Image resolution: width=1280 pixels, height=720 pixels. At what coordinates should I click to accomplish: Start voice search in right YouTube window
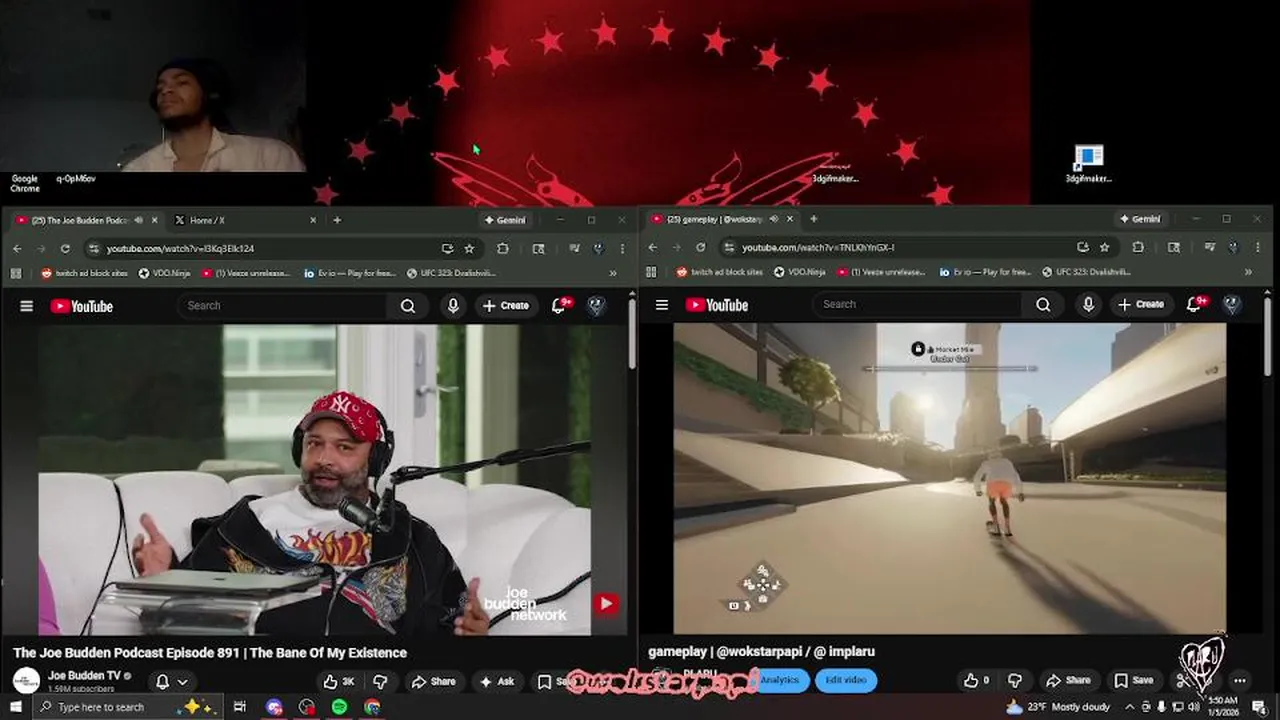[x=1088, y=305]
